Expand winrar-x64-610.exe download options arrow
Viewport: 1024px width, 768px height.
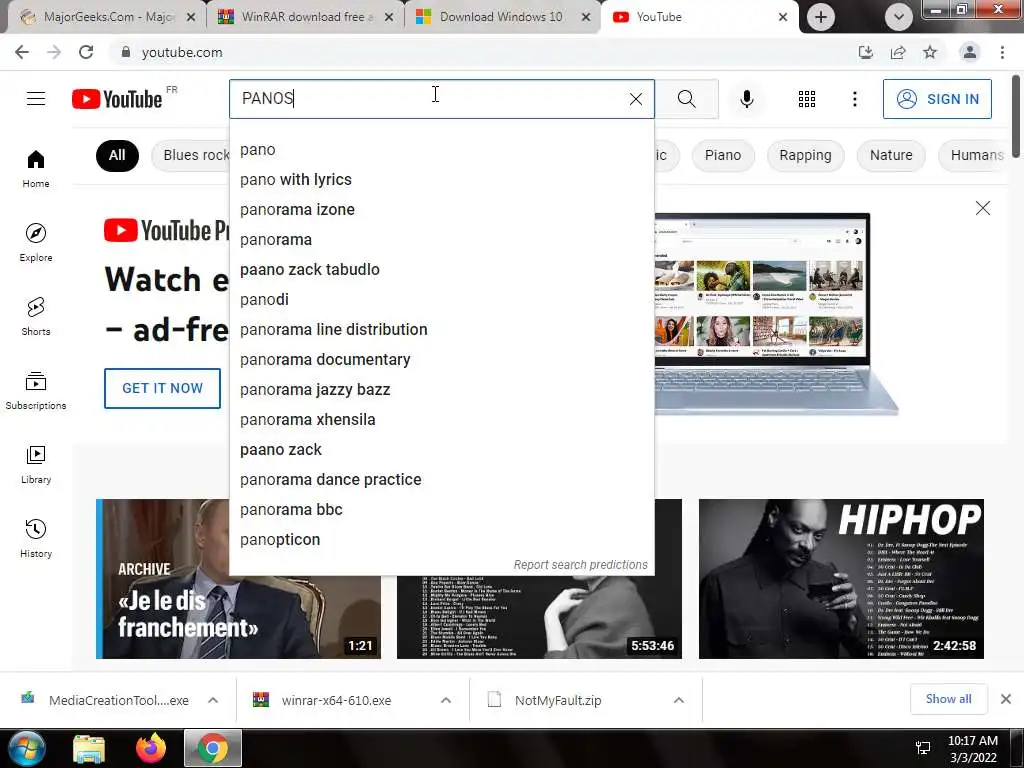pos(446,700)
